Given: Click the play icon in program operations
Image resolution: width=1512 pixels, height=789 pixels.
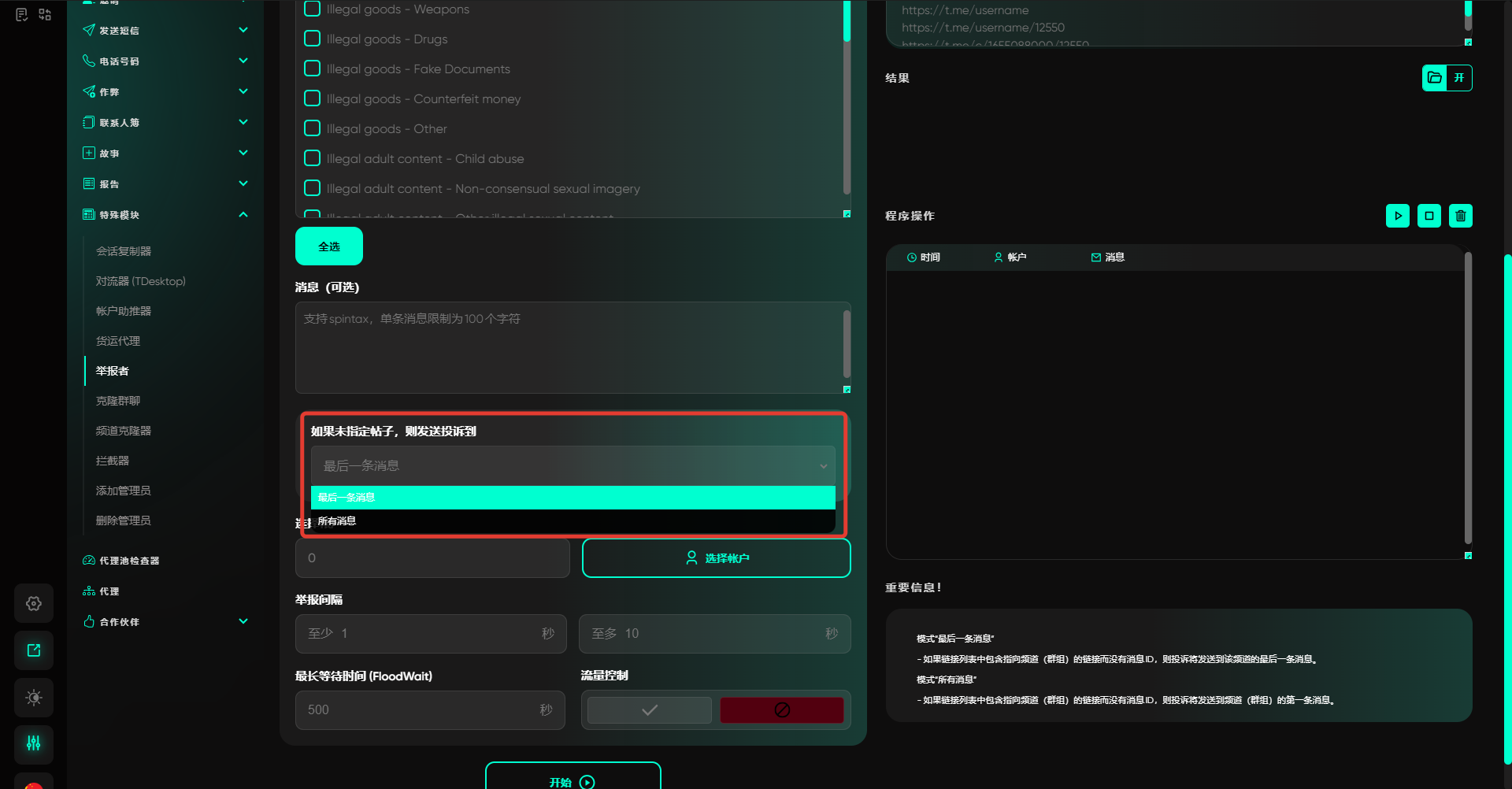Looking at the screenshot, I should coord(1397,216).
